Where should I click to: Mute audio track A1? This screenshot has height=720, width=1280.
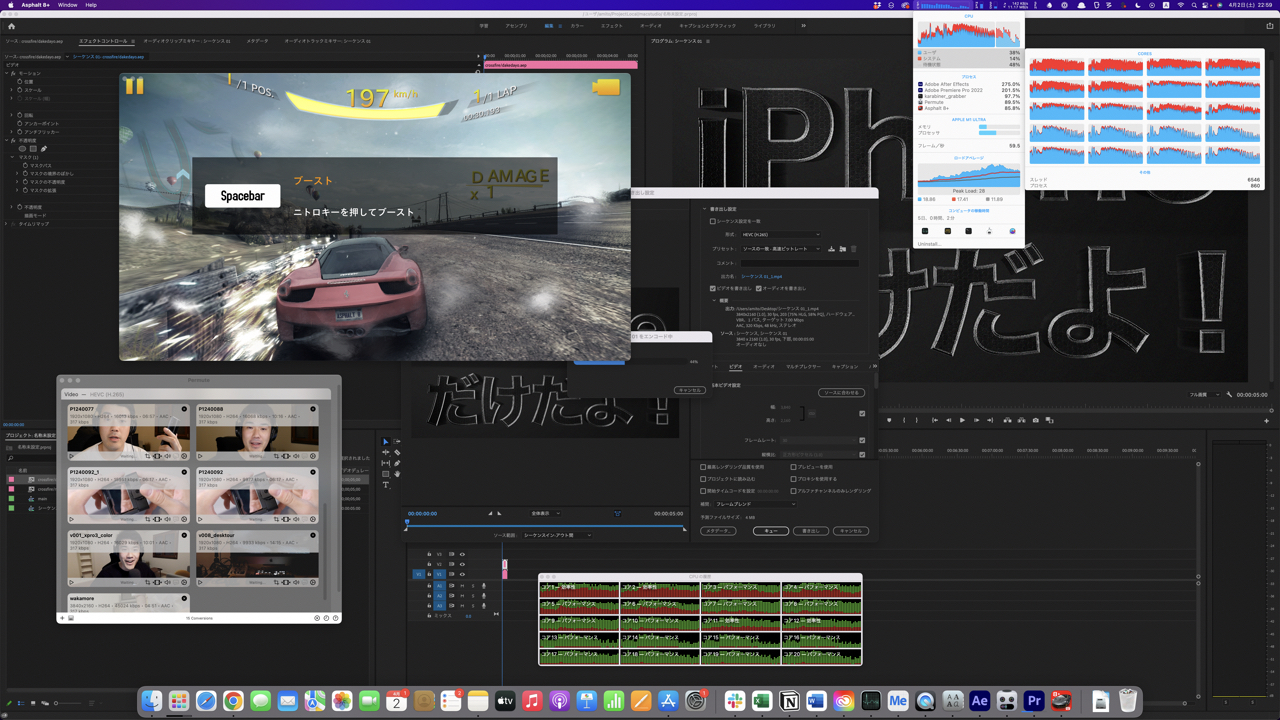(462, 586)
